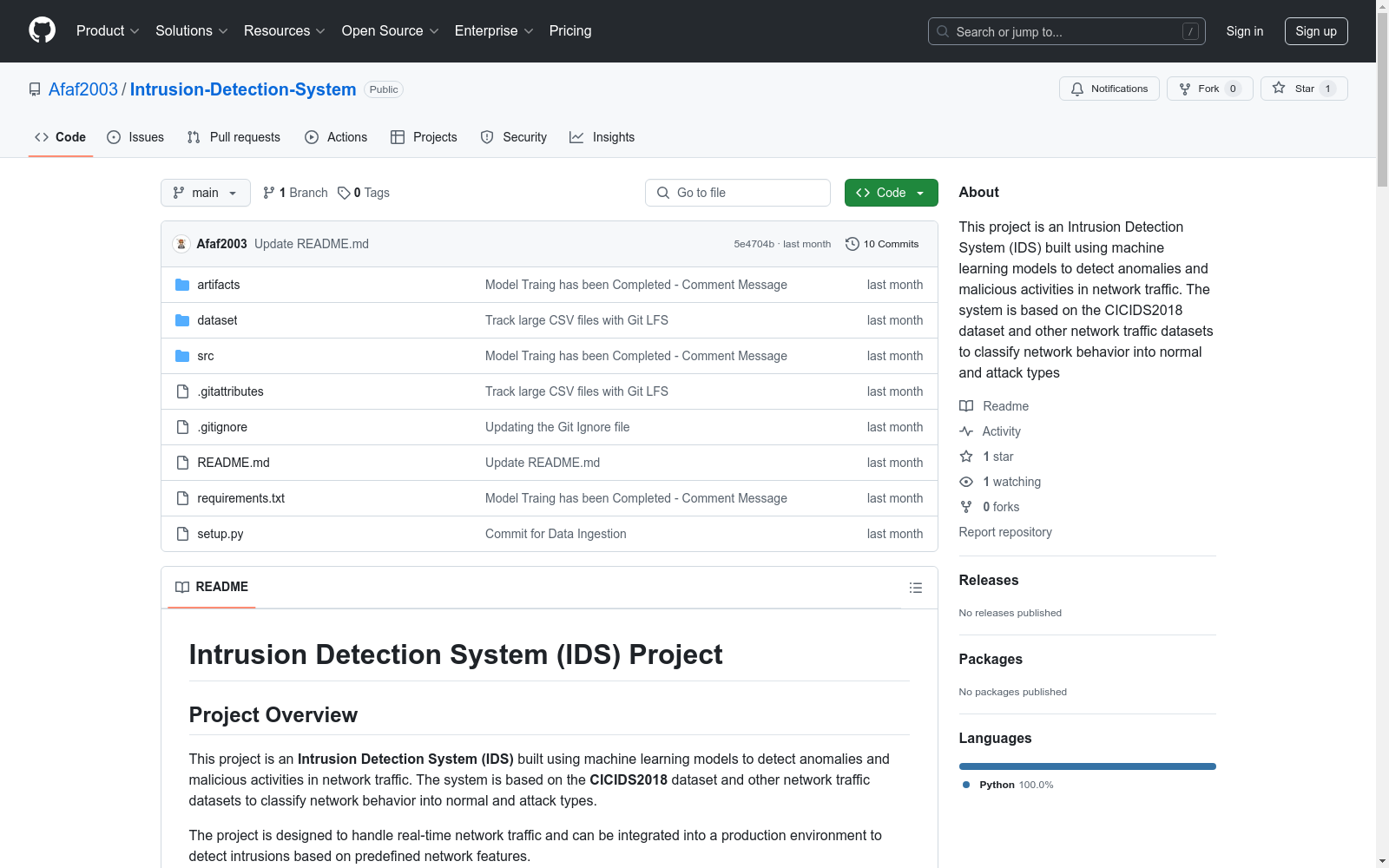Star this repository
Viewport: 1389px width, 868px height.
pyautogui.click(x=1304, y=89)
